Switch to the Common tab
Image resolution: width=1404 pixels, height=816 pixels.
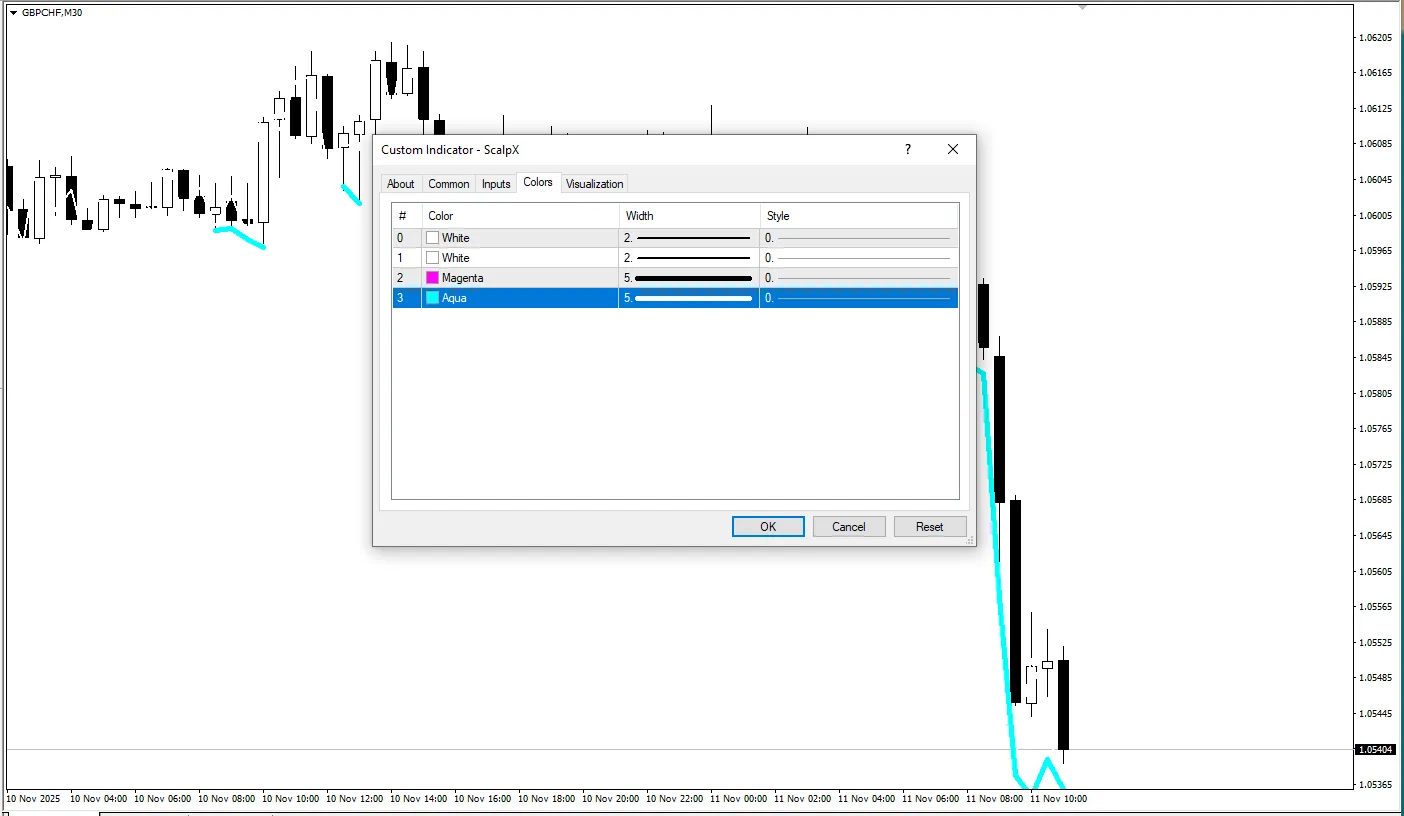448,184
